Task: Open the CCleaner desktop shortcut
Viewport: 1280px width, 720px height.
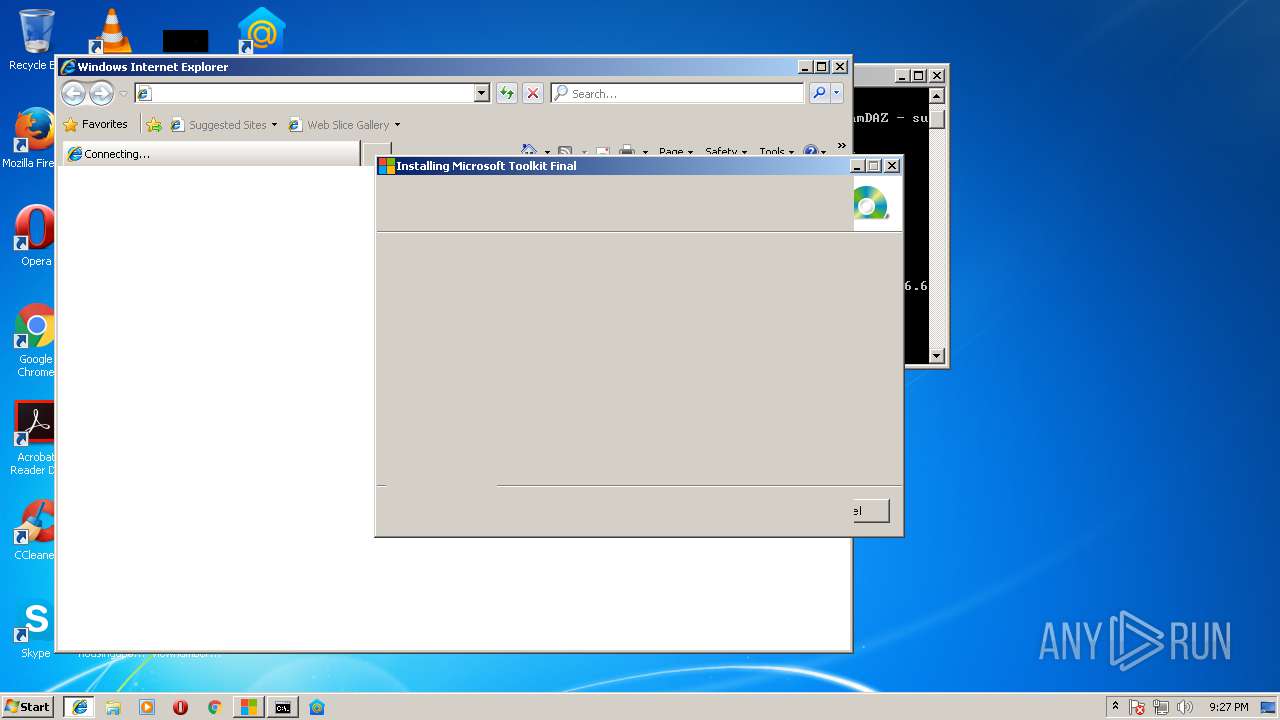Action: pos(35,531)
